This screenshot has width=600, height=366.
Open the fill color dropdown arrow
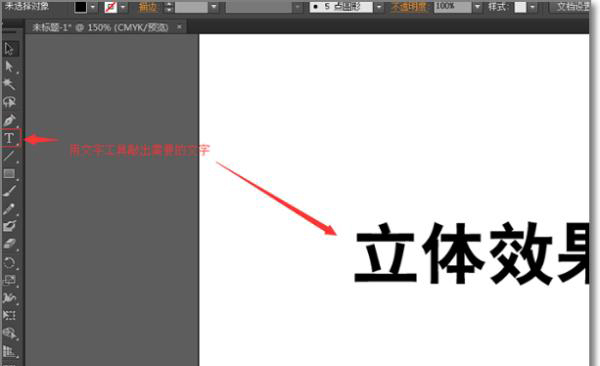pos(93,7)
